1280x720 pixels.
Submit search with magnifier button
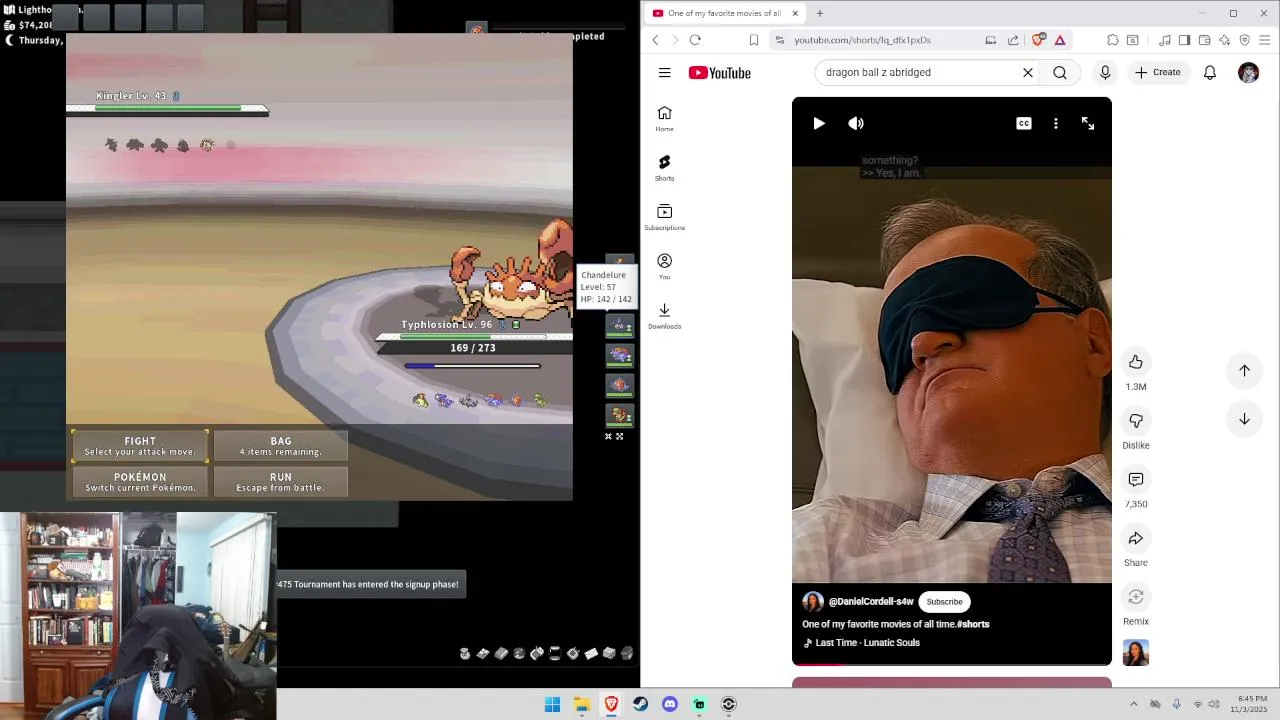1060,72
